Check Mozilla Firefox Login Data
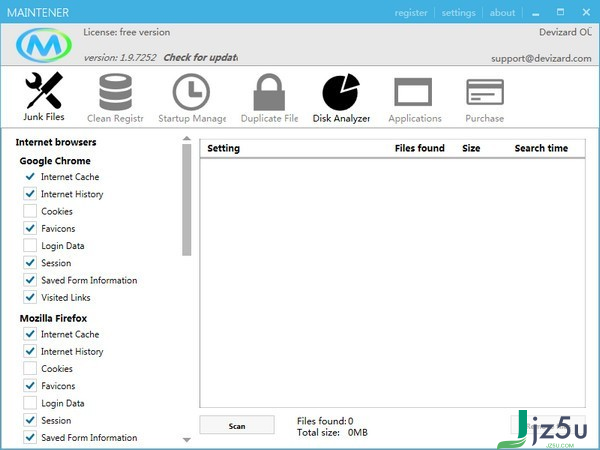This screenshot has width=600, height=450. click(x=30, y=403)
